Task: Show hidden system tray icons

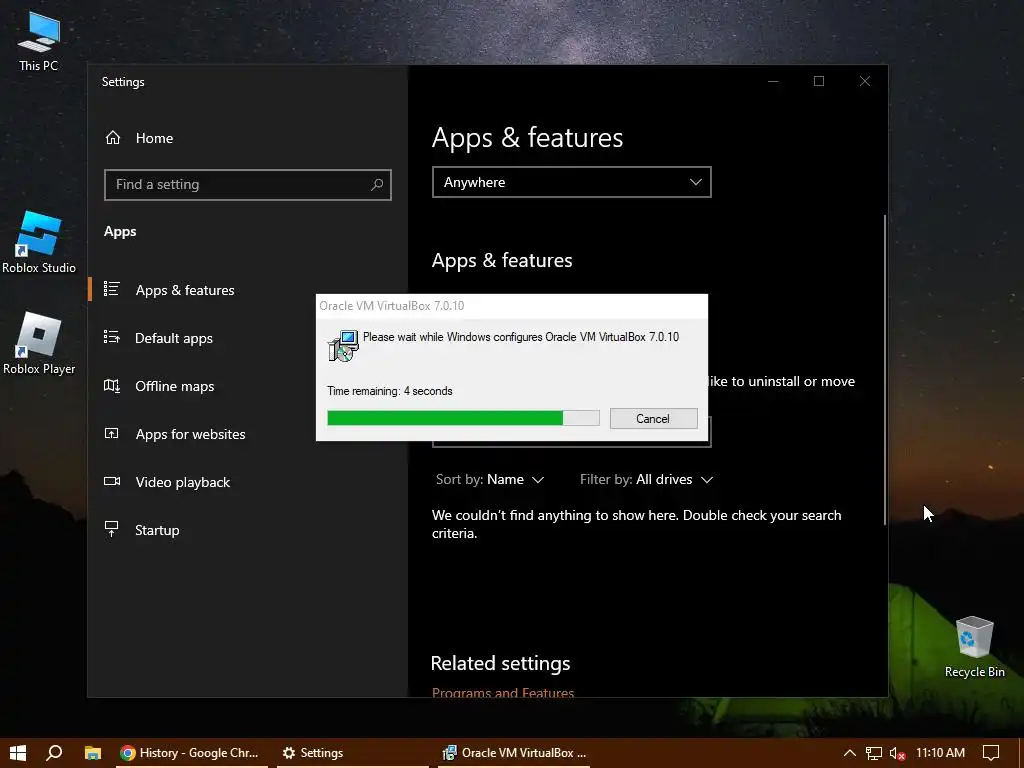Action: pyautogui.click(x=850, y=753)
